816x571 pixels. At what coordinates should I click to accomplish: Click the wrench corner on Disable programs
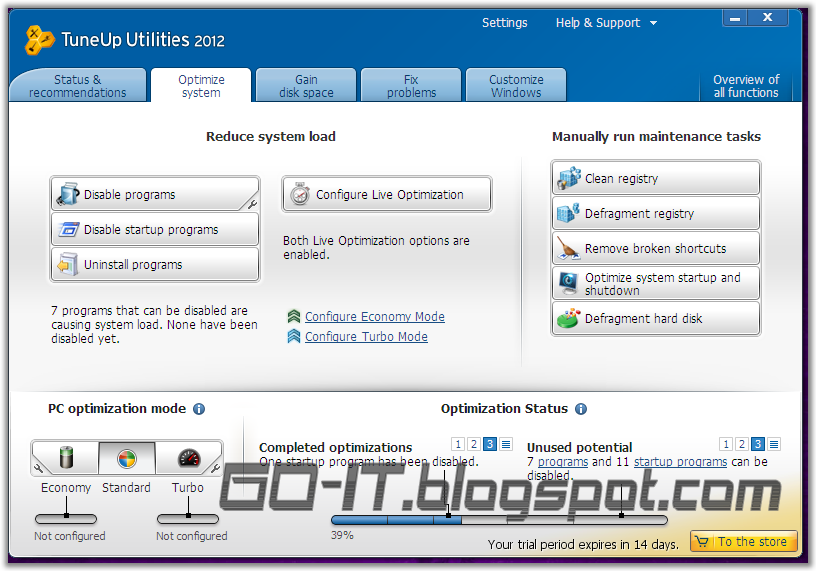pos(251,204)
